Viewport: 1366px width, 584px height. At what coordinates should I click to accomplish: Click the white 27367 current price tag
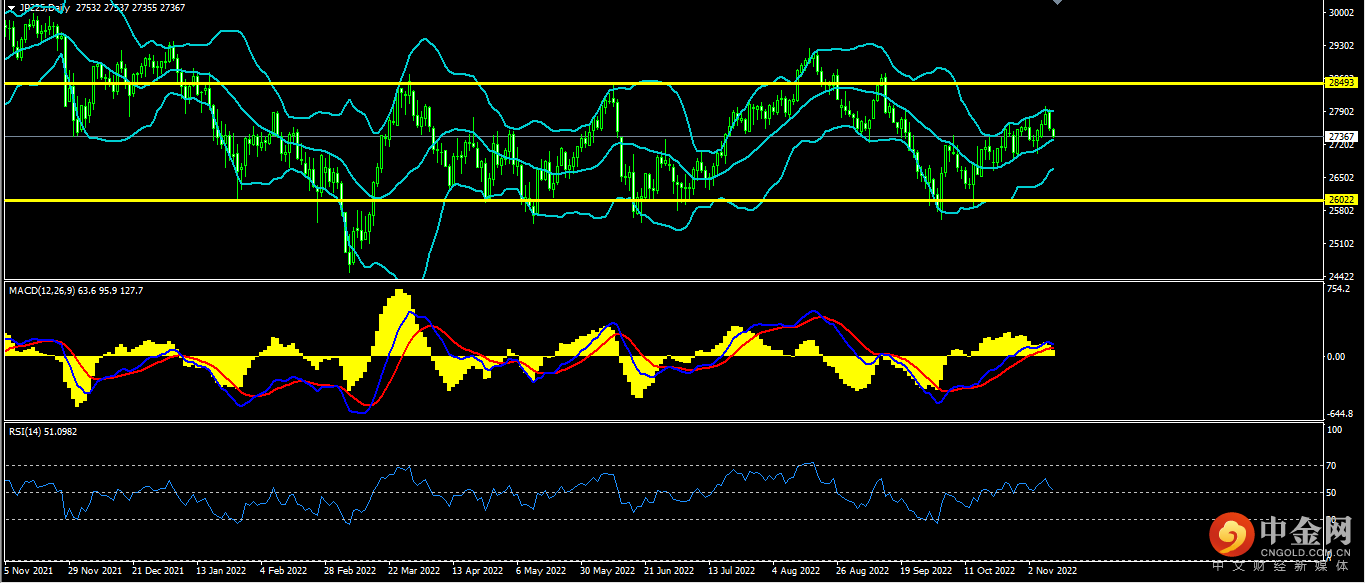[x=1339, y=136]
